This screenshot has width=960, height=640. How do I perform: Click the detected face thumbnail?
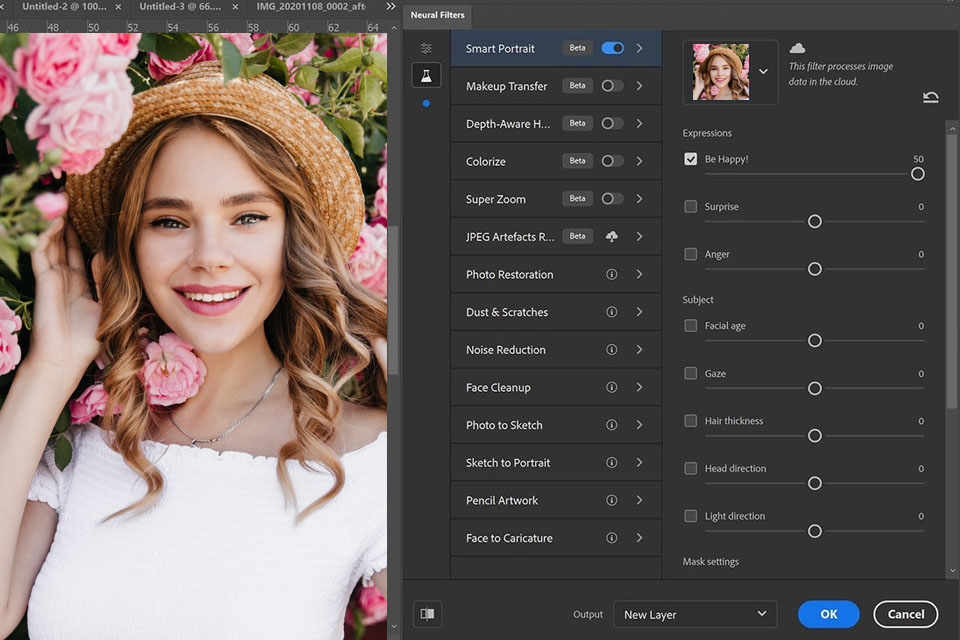pos(721,72)
